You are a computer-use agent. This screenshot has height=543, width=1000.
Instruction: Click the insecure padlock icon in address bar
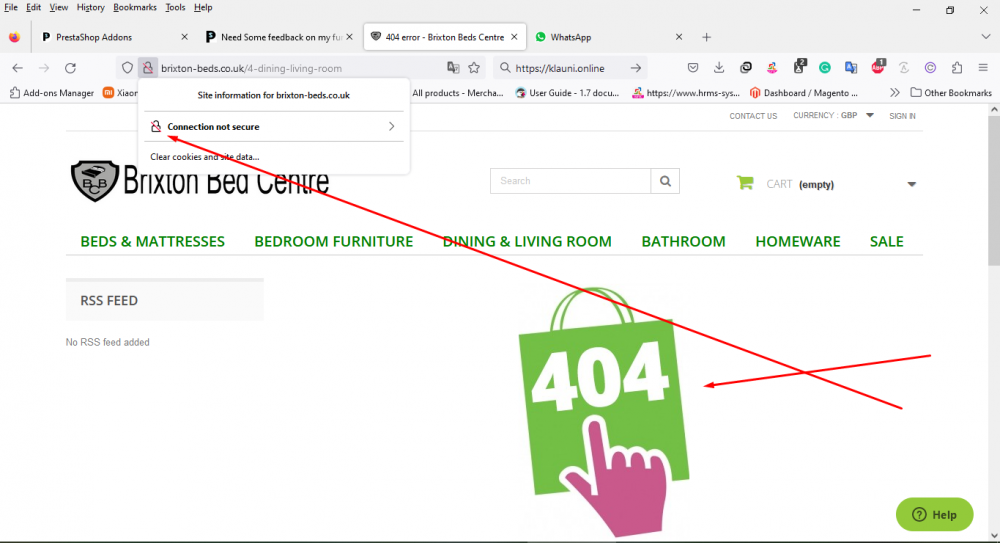pyautogui.click(x=147, y=68)
